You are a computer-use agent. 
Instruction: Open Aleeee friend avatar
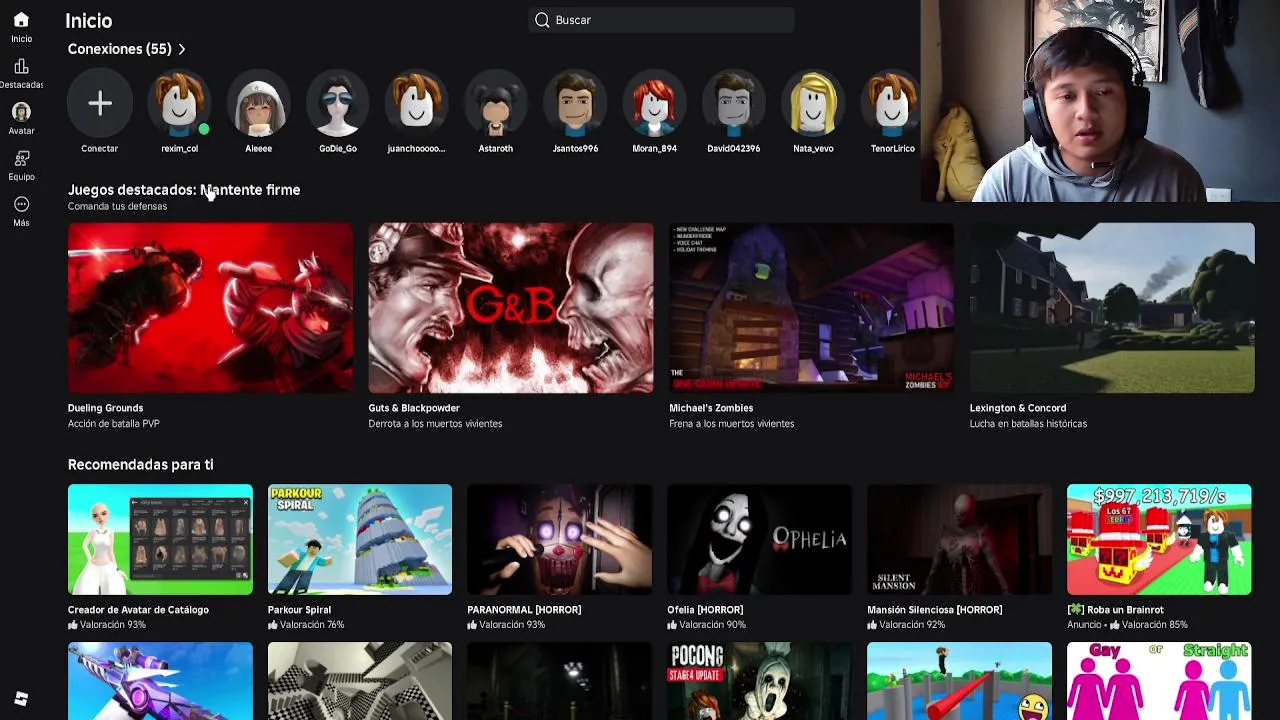click(x=258, y=104)
